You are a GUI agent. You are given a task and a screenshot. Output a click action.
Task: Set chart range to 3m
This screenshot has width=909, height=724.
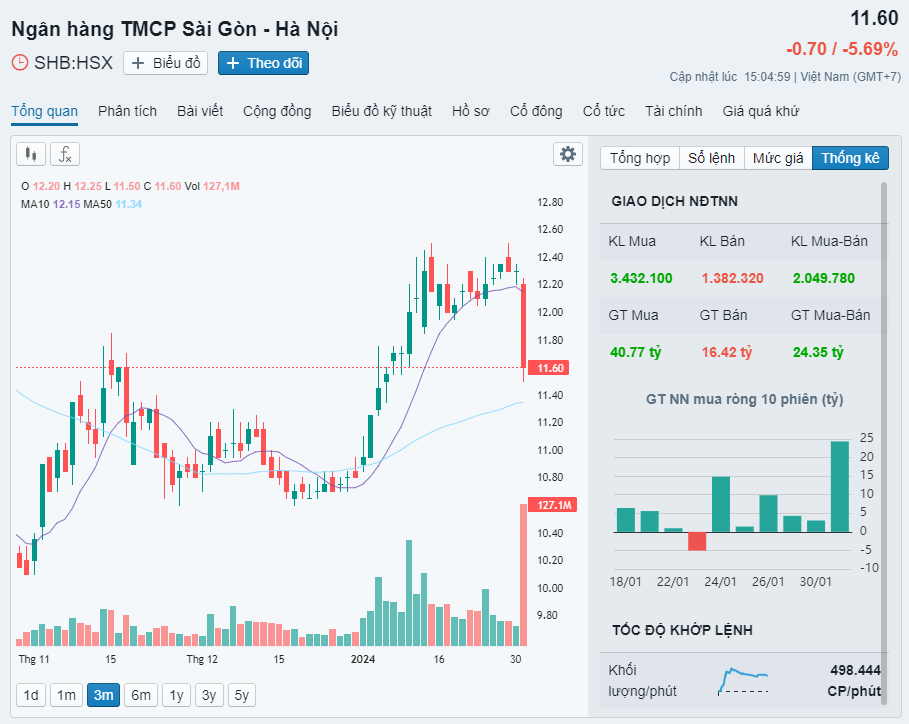tap(103, 695)
